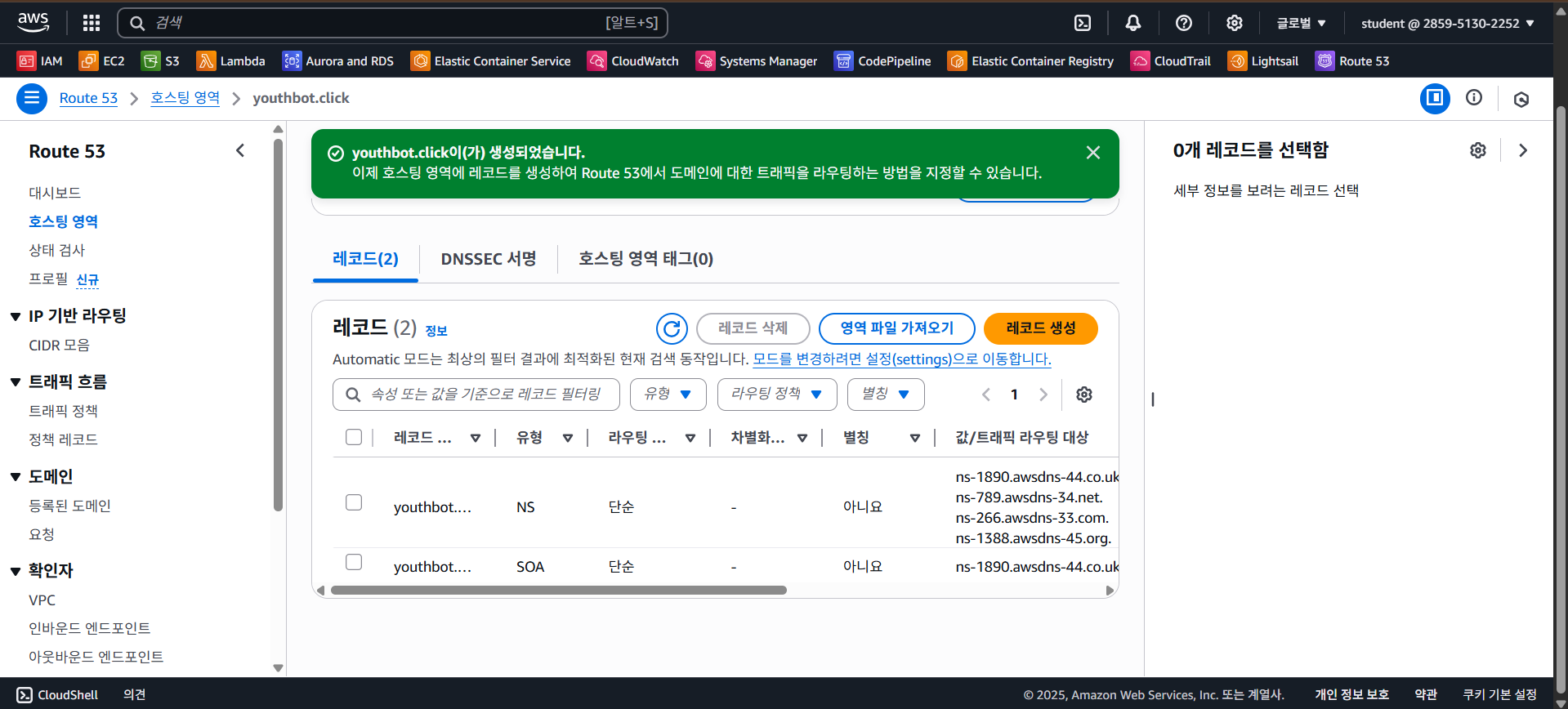Open console settings gear in top bar
The width and height of the screenshot is (1568, 709).
point(1235,23)
